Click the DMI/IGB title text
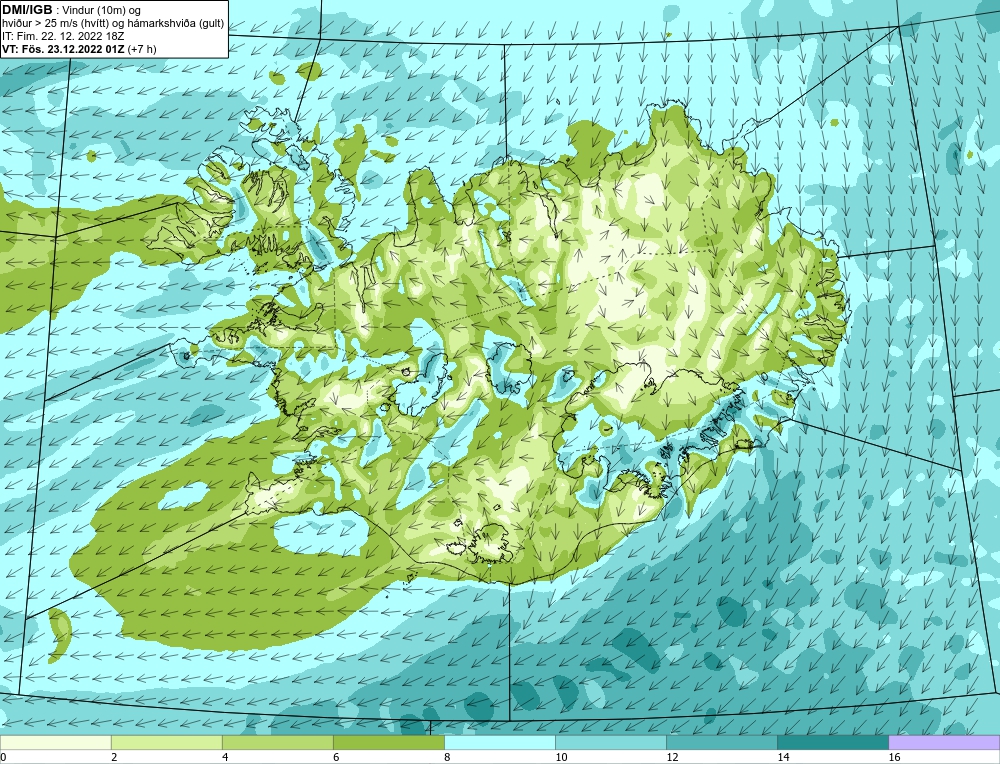The height and width of the screenshot is (764, 1000). click(x=27, y=10)
